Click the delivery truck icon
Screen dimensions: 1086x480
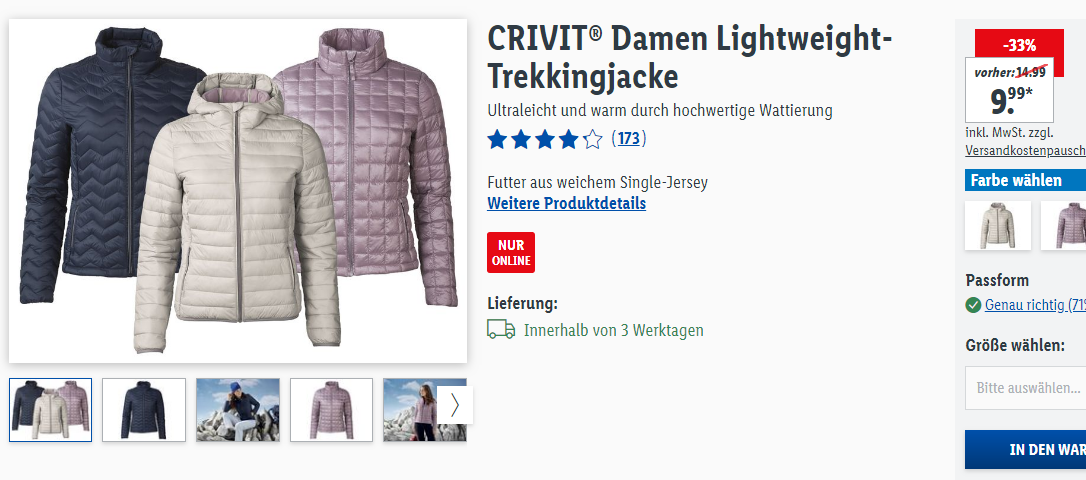point(501,330)
